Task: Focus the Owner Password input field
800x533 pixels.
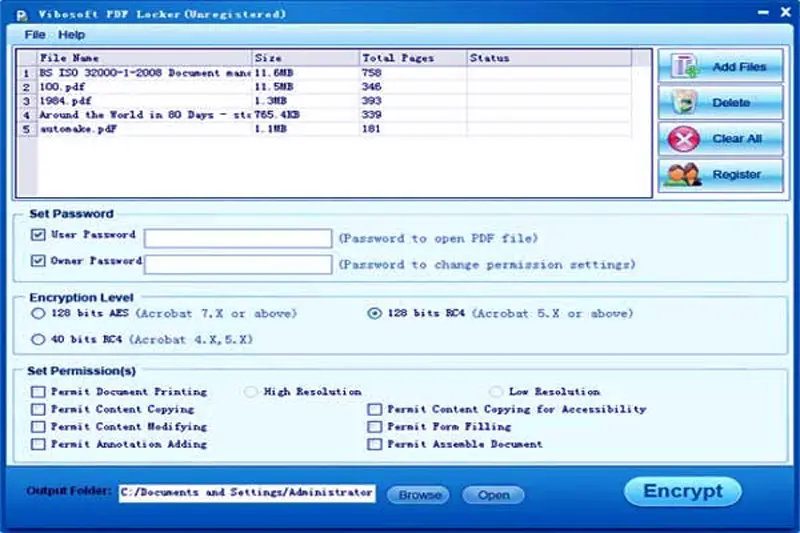Action: 238,264
